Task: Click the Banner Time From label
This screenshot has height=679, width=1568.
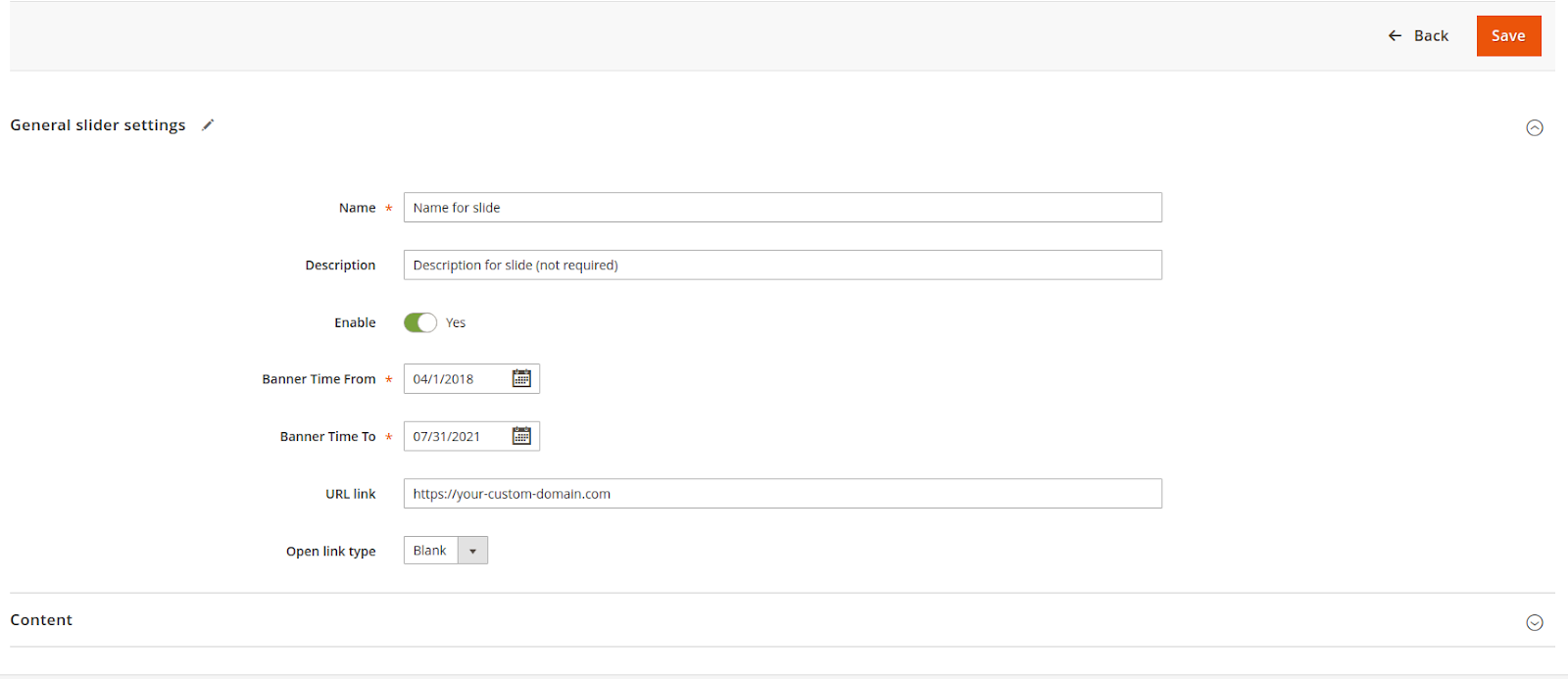Action: pos(318,379)
